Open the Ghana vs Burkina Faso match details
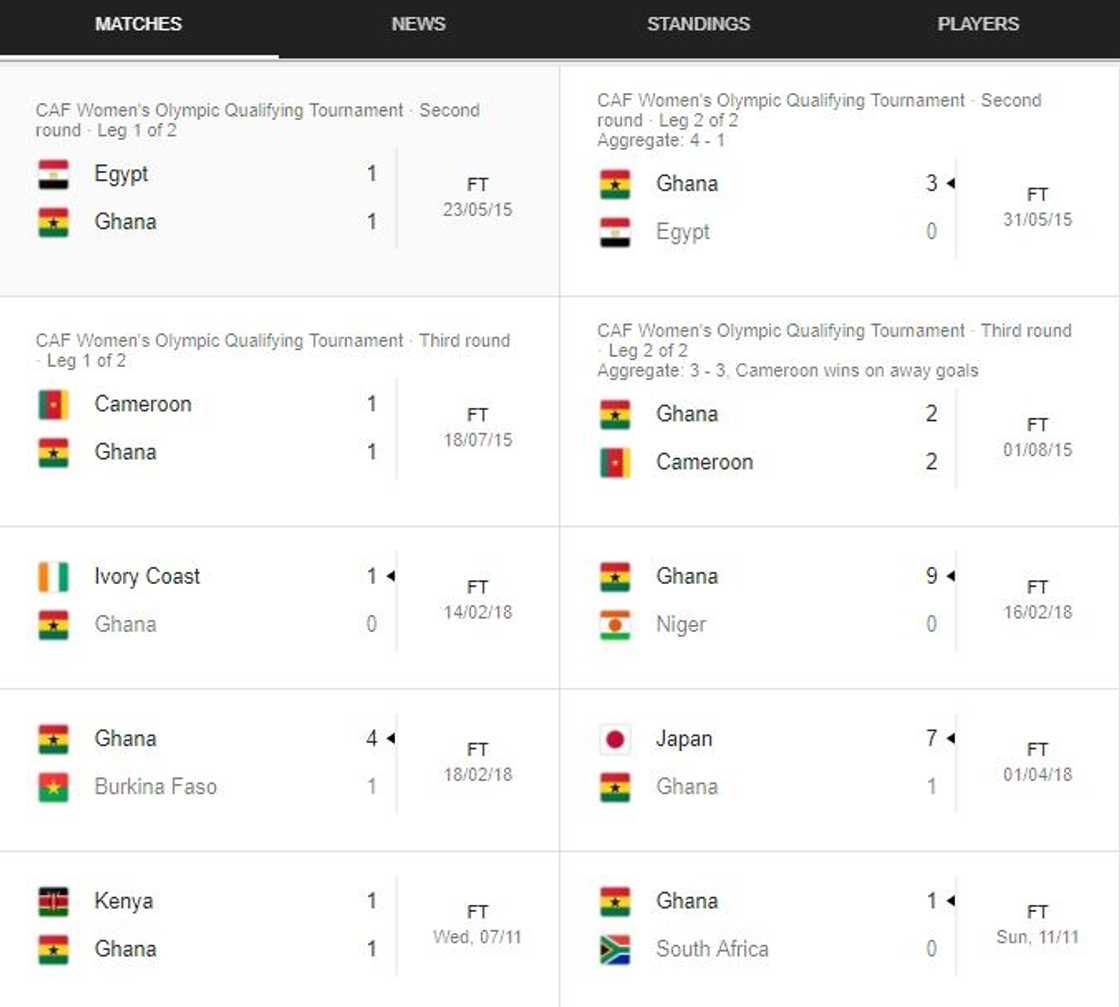Viewport: 1120px width, 1007px height. (x=280, y=760)
